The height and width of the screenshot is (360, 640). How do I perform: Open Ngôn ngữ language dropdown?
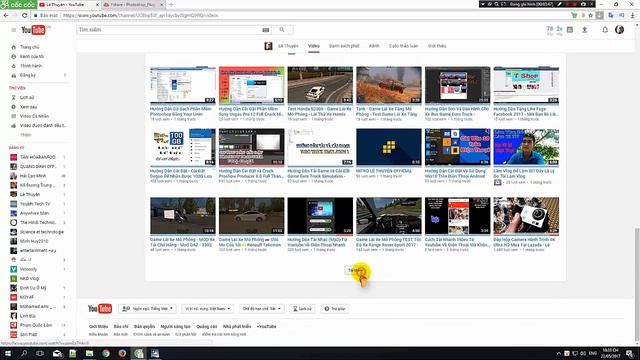(148, 309)
